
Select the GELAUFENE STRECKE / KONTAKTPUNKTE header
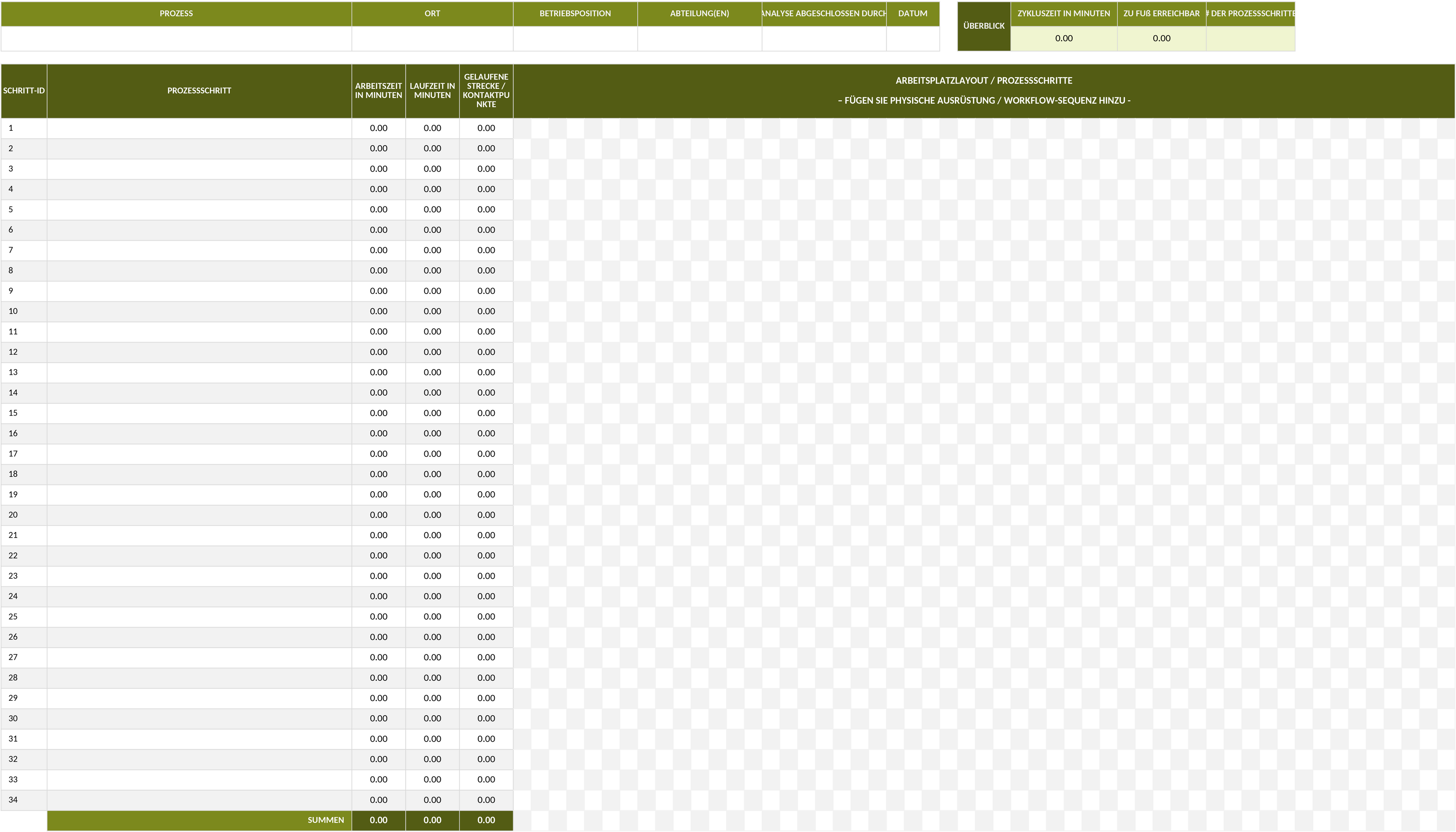(x=486, y=91)
